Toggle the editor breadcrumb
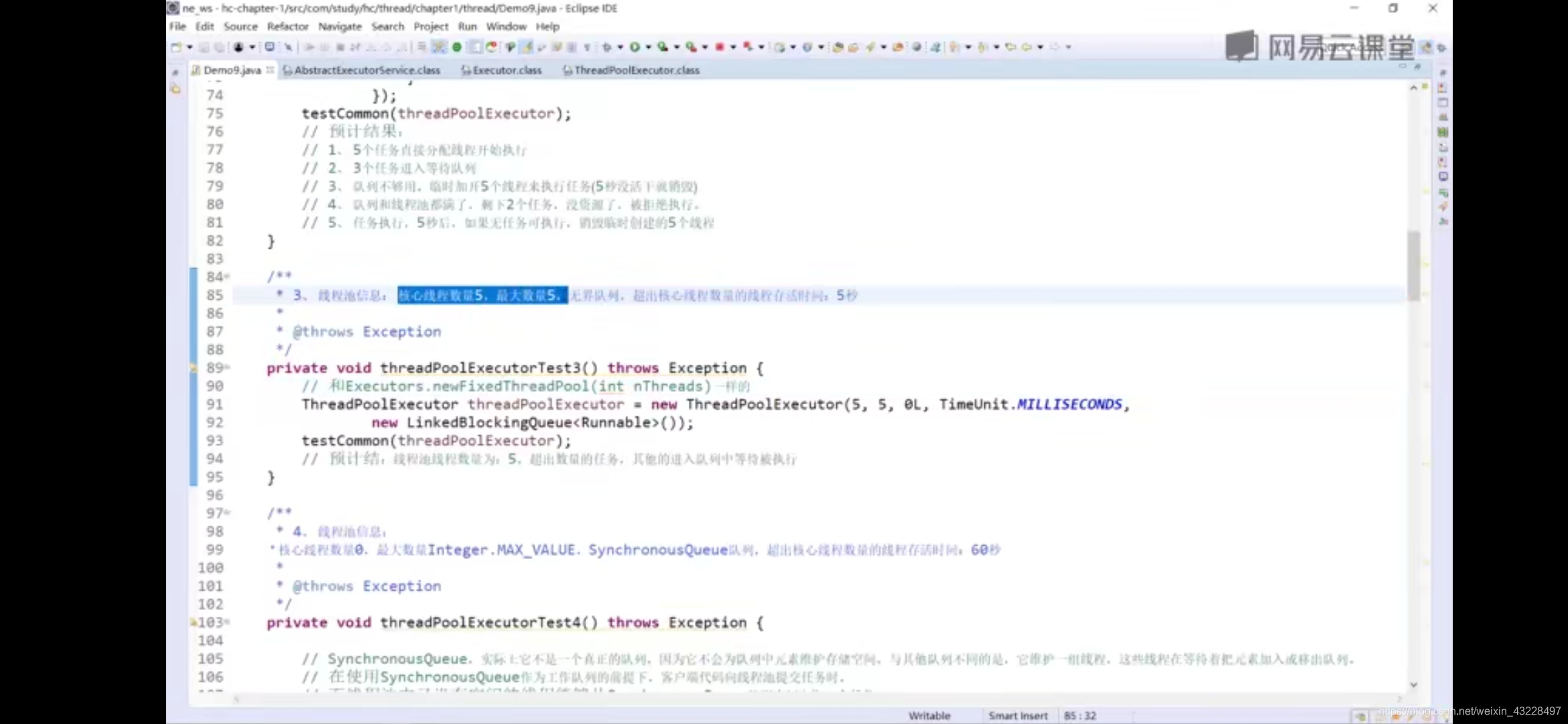This screenshot has width=1568, height=724. pyautogui.click(x=510, y=47)
